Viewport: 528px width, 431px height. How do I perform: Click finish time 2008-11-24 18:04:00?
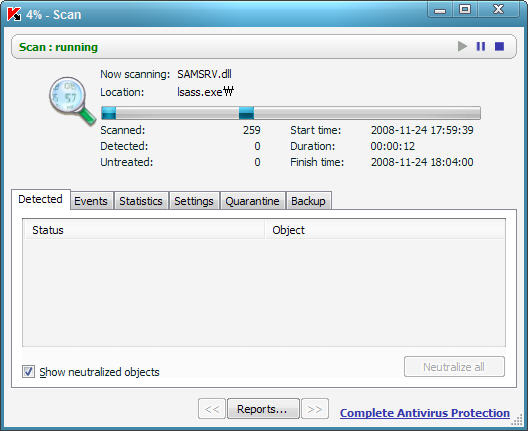click(x=422, y=162)
